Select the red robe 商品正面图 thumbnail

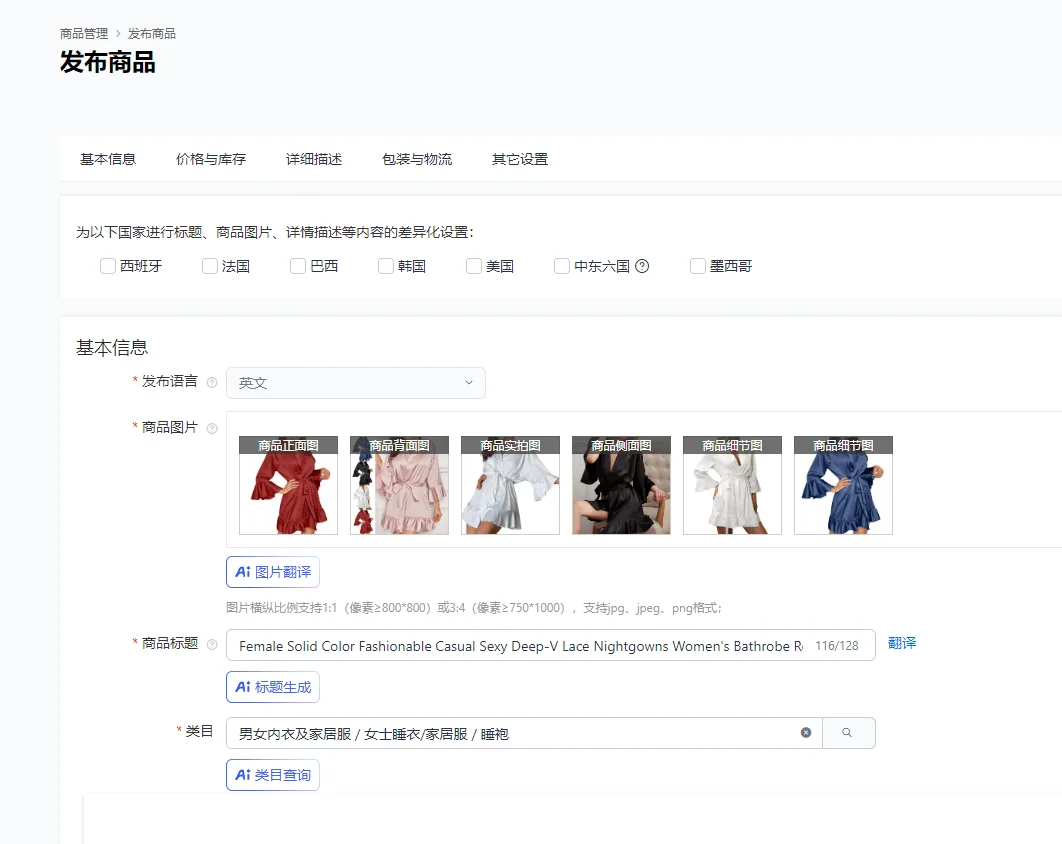288,486
